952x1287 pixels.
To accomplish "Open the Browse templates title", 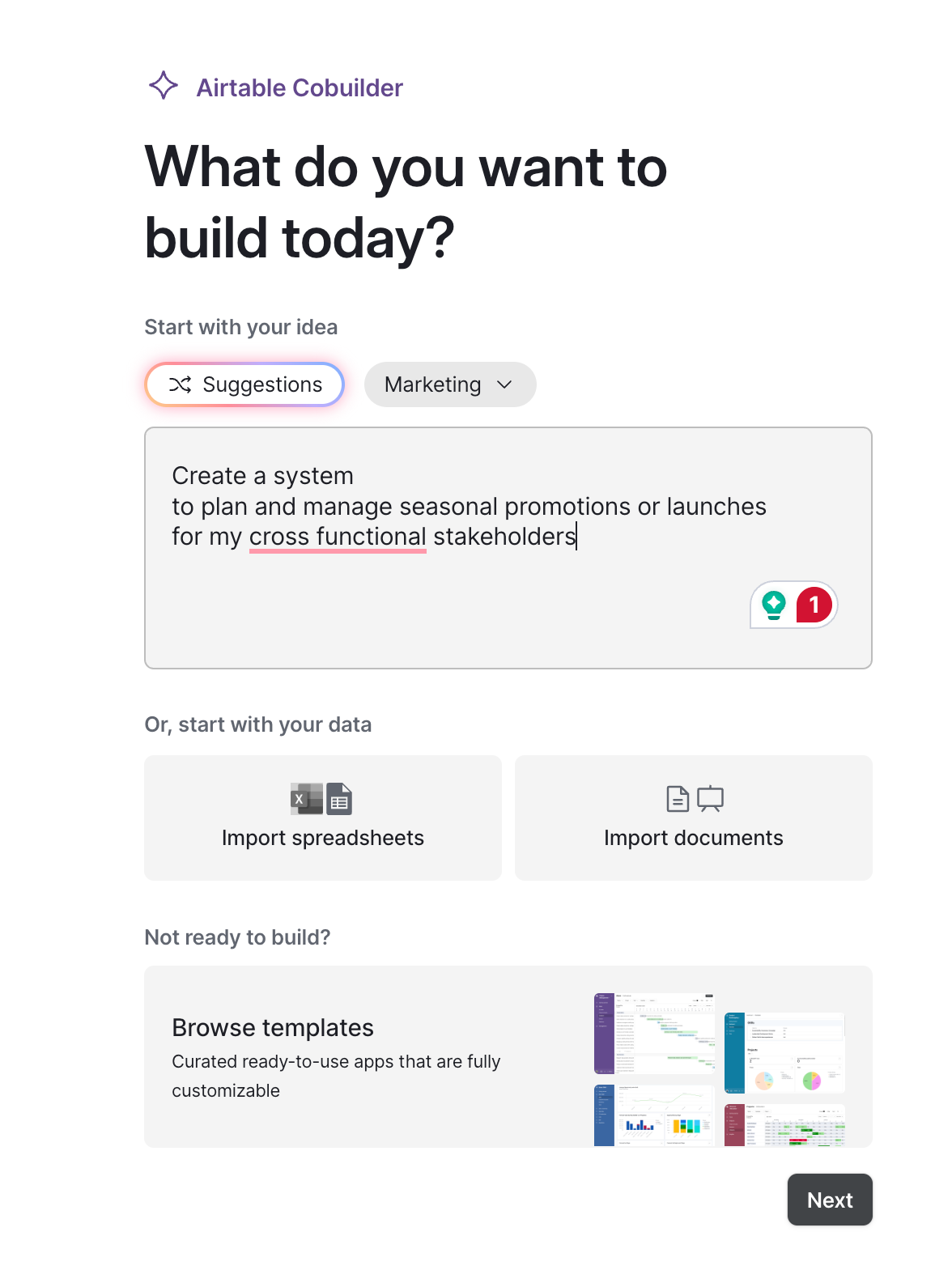I will [x=273, y=1027].
